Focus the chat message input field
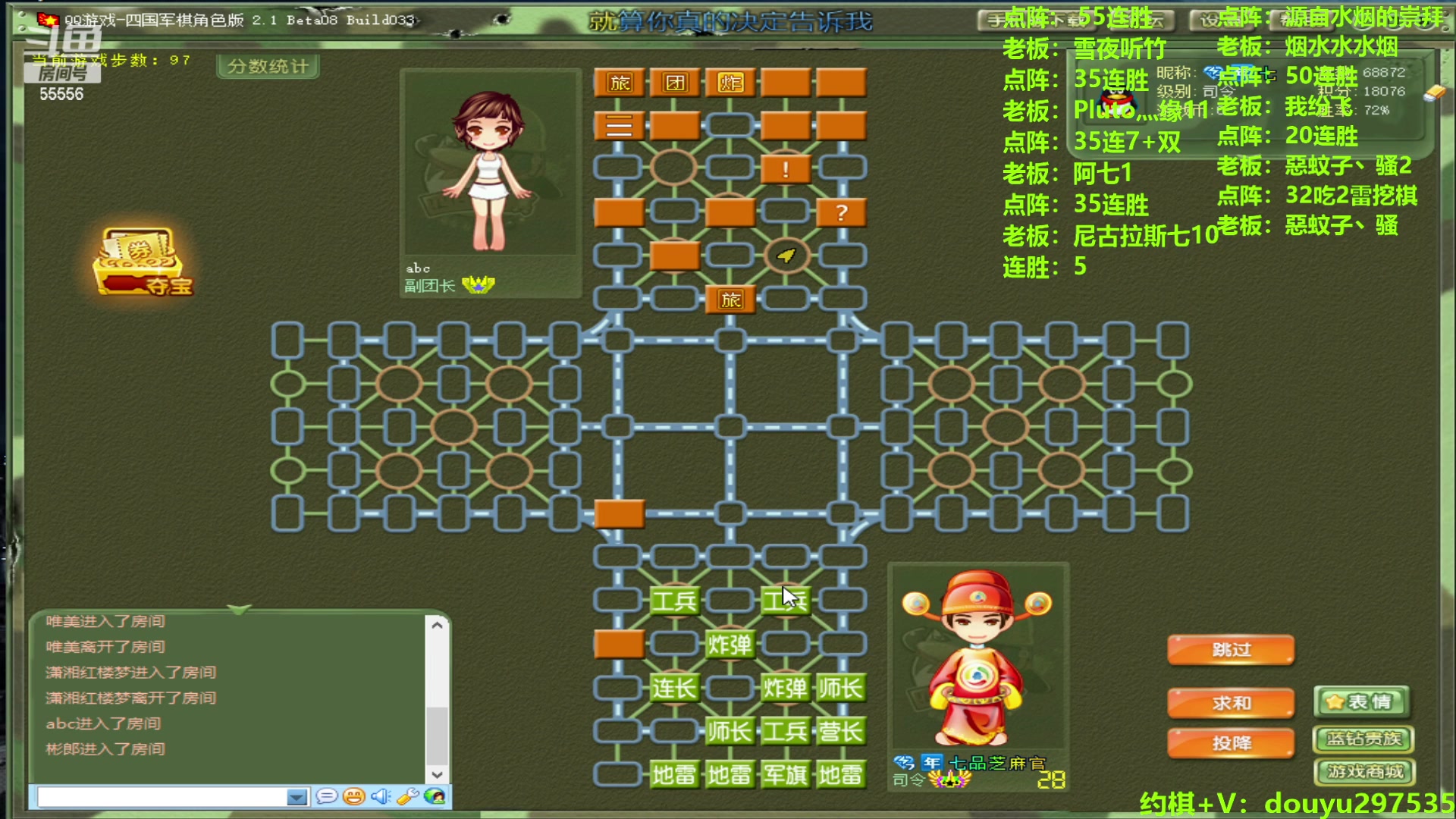The image size is (1456, 819). [163, 797]
